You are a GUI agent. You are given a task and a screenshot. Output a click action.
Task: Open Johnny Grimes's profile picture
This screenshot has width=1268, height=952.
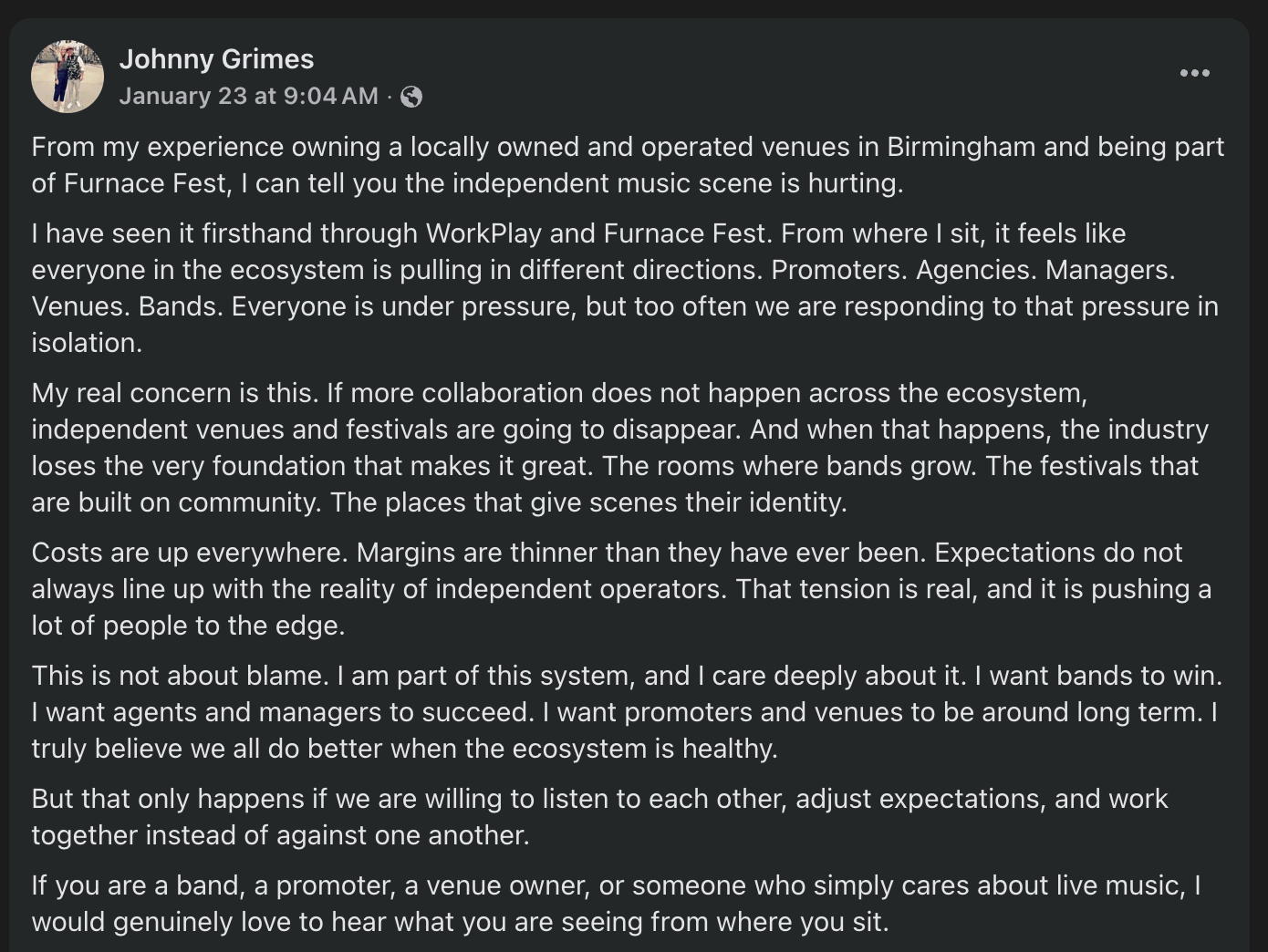pos(68,77)
